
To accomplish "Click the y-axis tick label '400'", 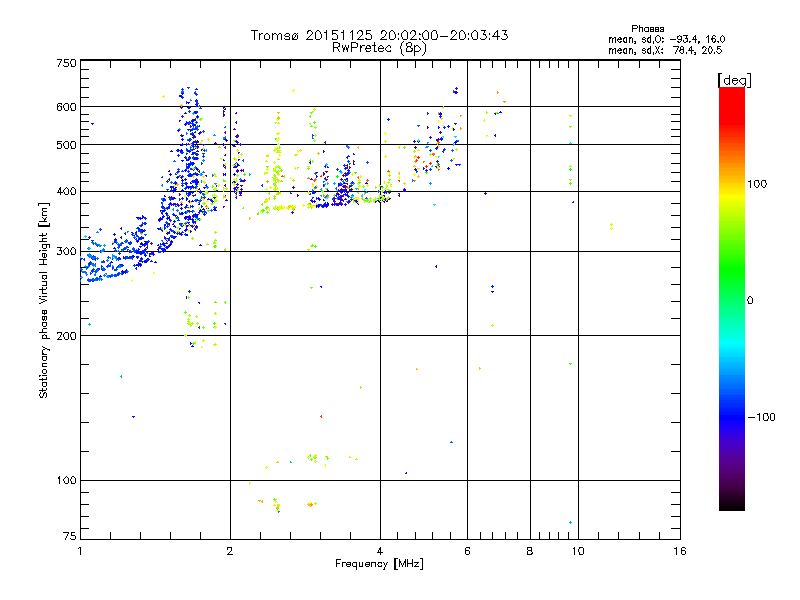I will (66, 192).
